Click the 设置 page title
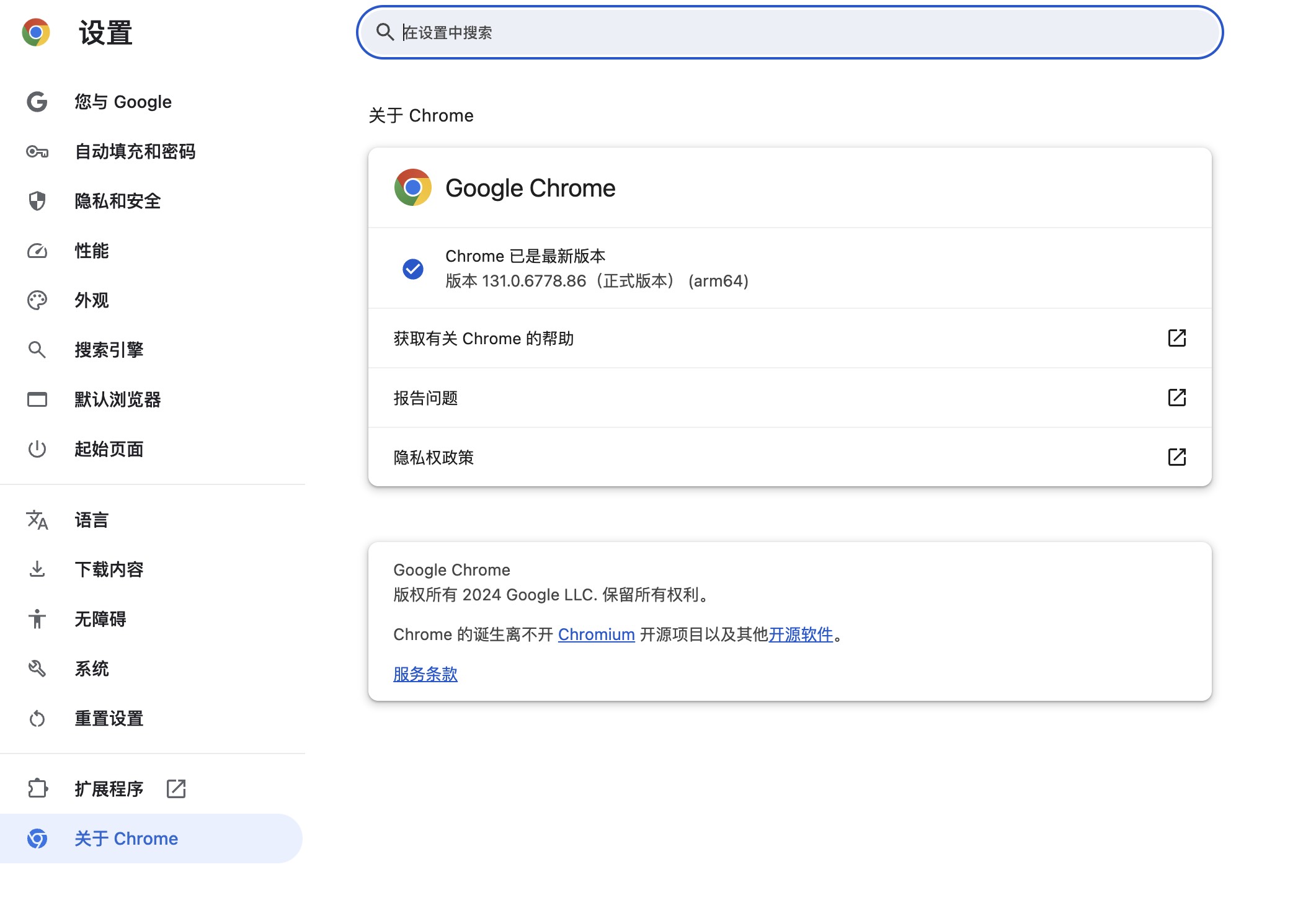This screenshot has height=903, width=1316. point(105,32)
